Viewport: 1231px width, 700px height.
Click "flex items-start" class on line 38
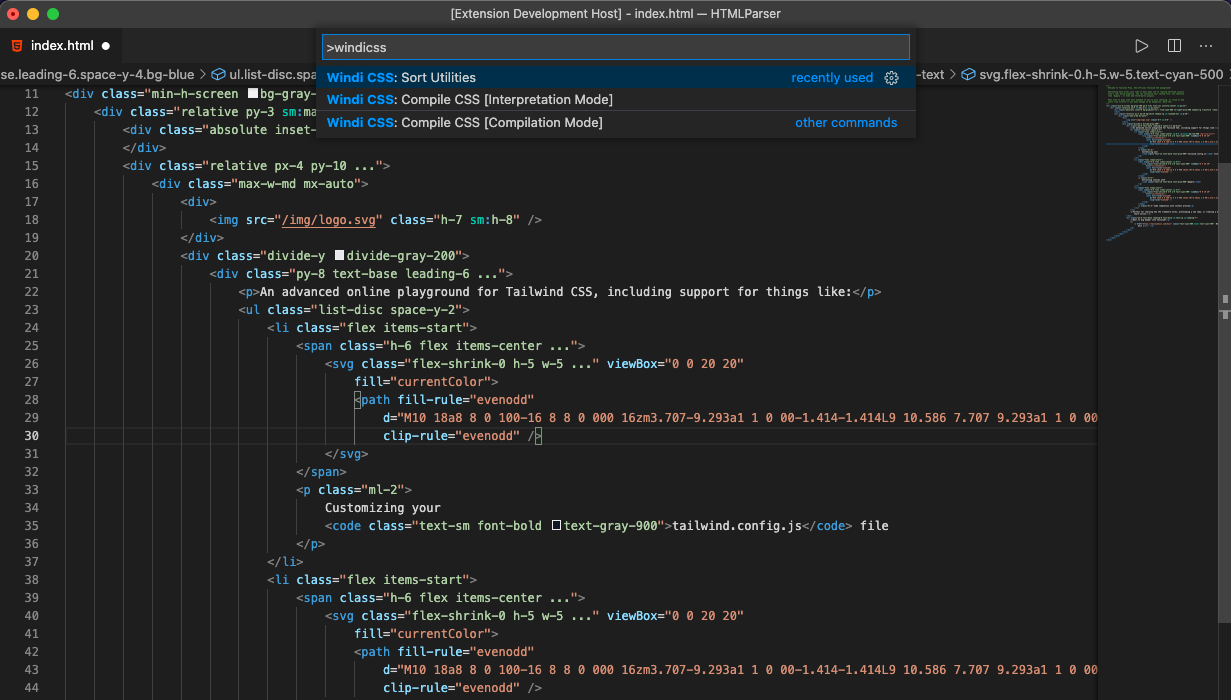click(x=407, y=580)
